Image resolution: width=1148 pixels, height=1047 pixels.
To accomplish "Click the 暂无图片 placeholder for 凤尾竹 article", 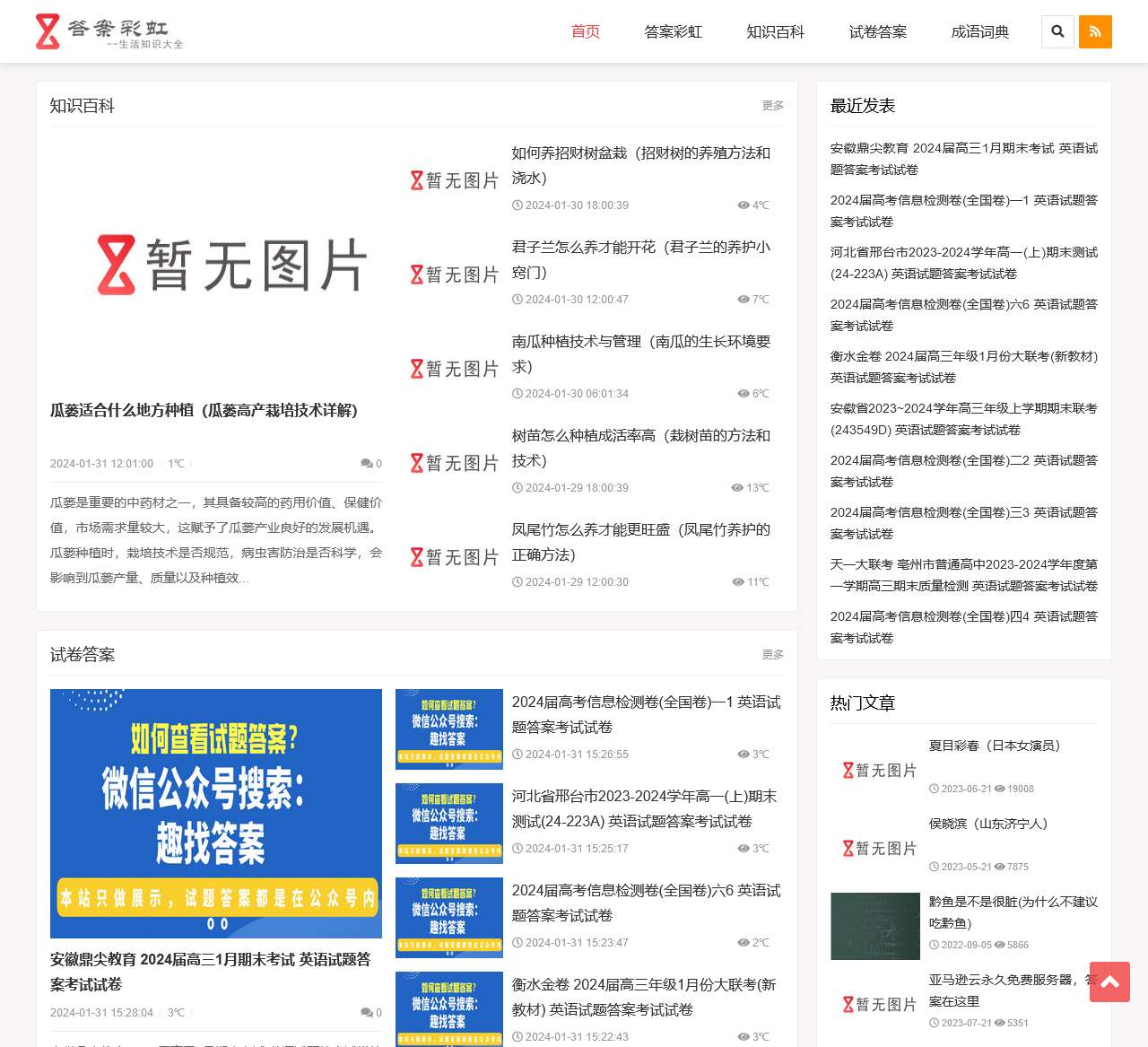I will [x=453, y=557].
